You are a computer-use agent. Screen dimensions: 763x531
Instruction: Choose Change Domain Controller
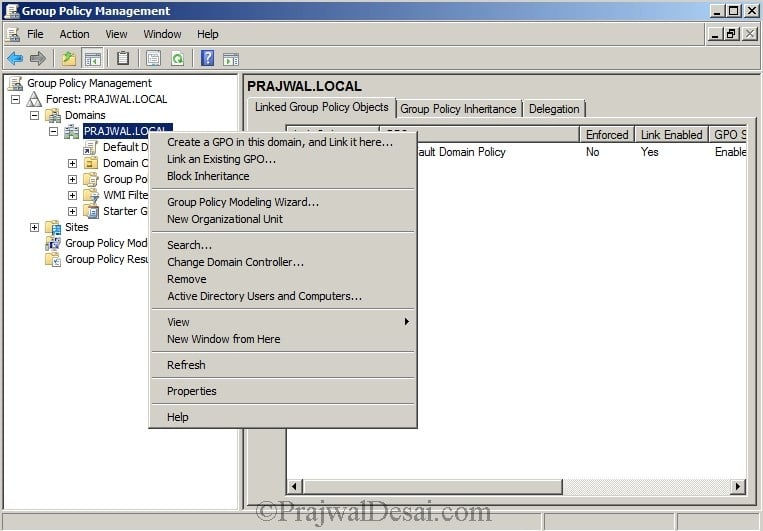283,262
